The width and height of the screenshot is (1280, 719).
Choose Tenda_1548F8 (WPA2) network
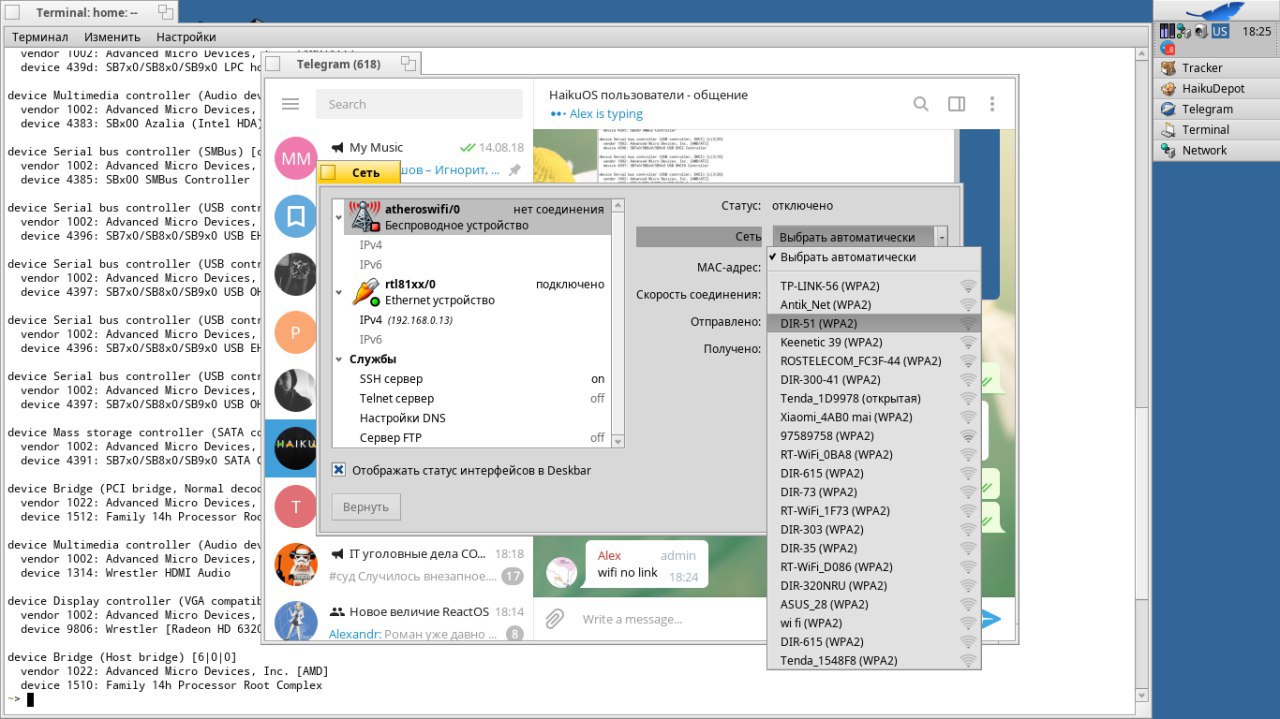[874, 660]
